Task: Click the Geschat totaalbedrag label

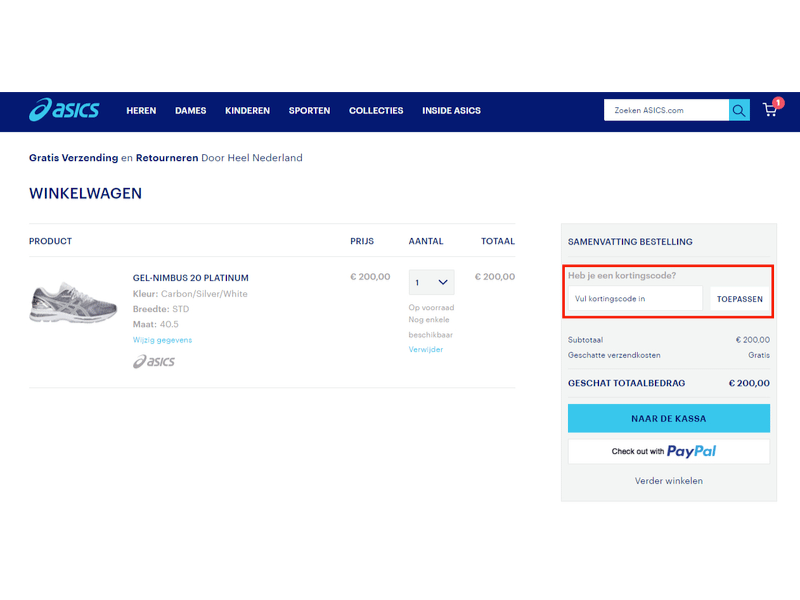Action: [627, 383]
